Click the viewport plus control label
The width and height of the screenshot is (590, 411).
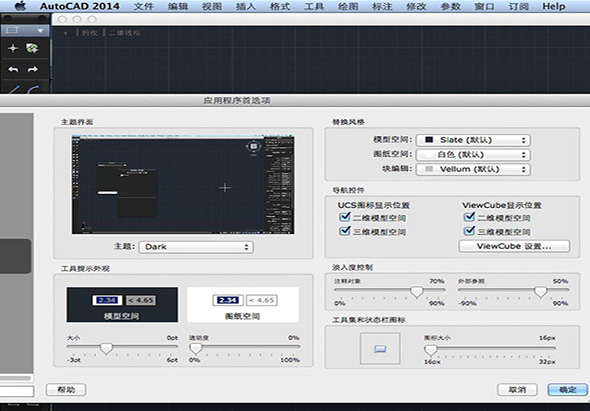point(65,33)
